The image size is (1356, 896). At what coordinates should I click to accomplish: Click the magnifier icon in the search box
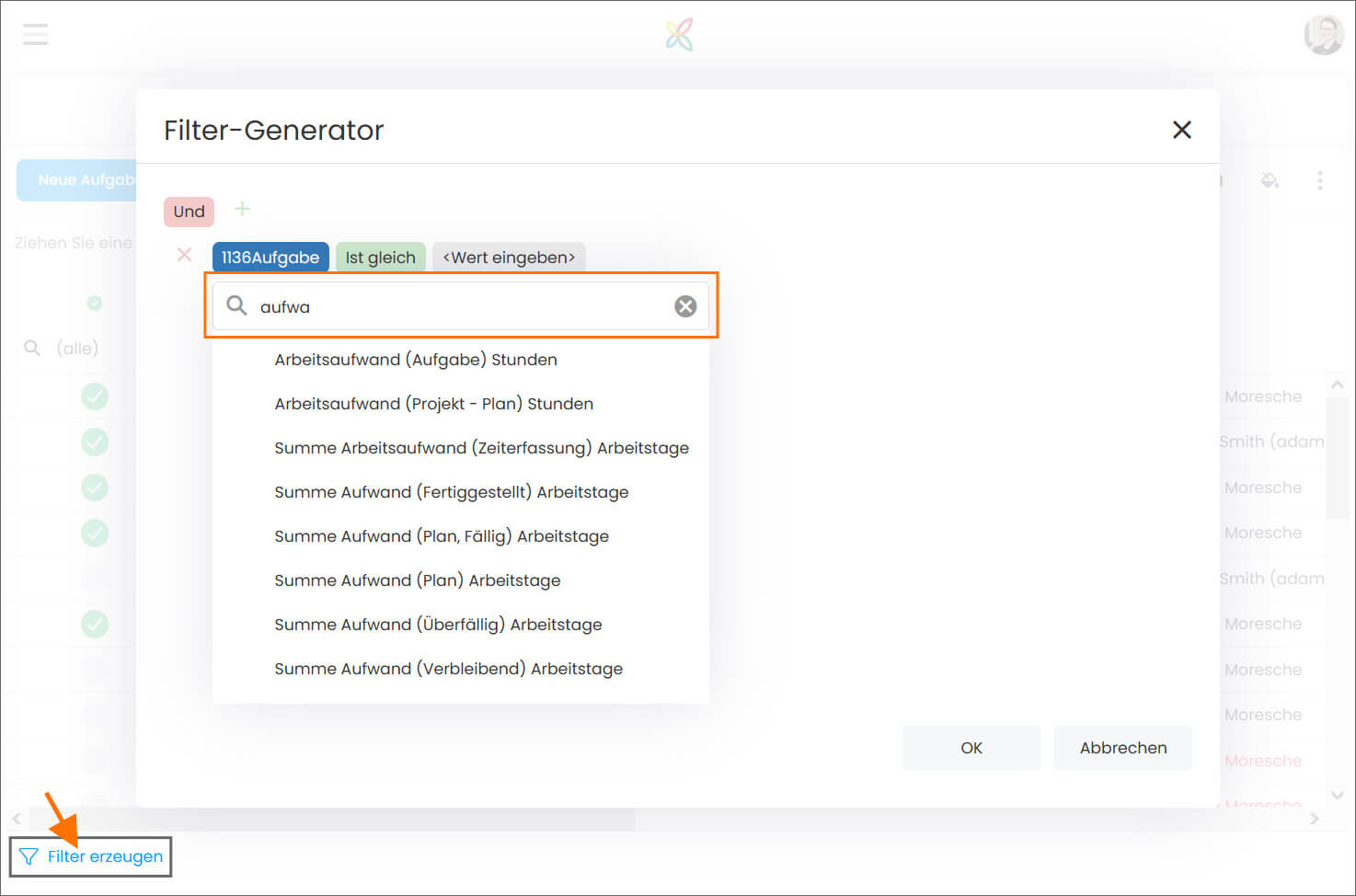click(x=236, y=305)
